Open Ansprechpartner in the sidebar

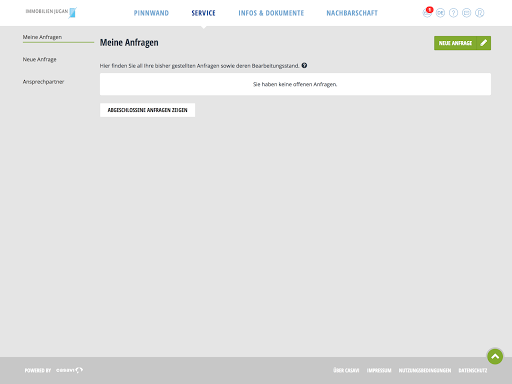43,82
